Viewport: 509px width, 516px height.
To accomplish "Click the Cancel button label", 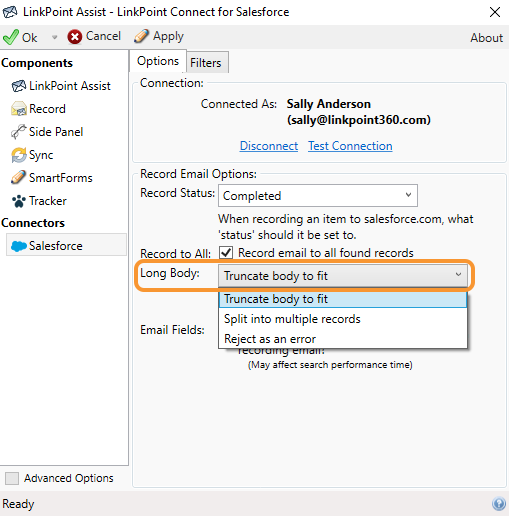I will click(103, 36).
